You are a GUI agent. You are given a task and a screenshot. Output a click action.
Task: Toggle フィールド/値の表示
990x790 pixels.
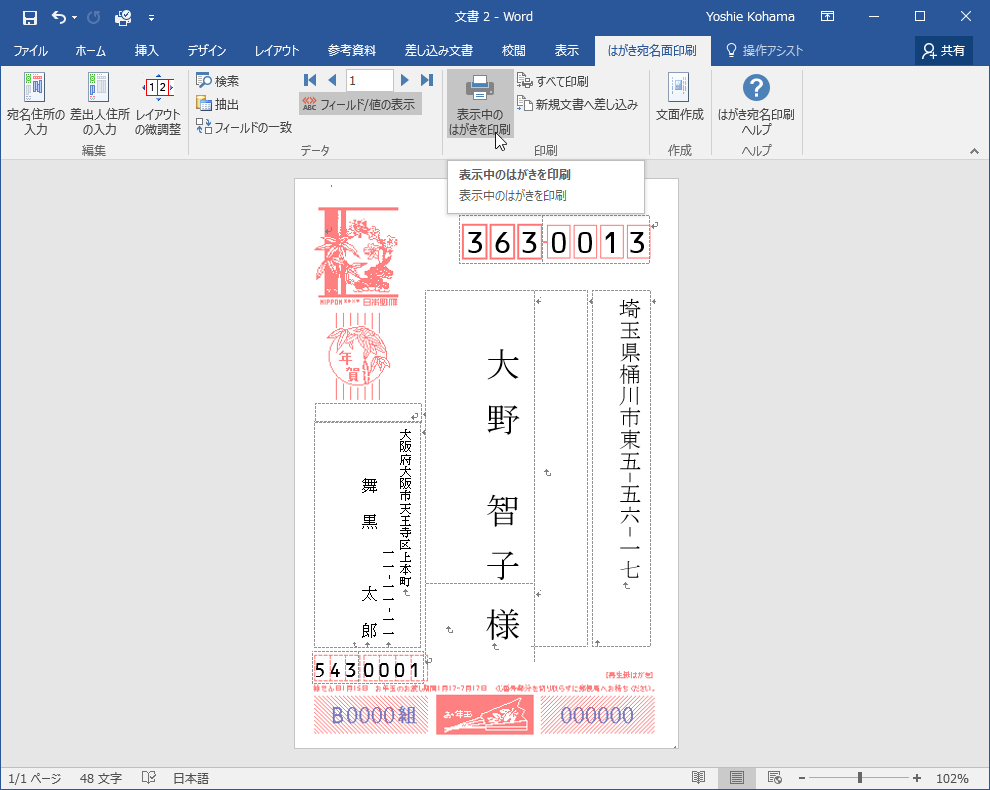click(360, 103)
